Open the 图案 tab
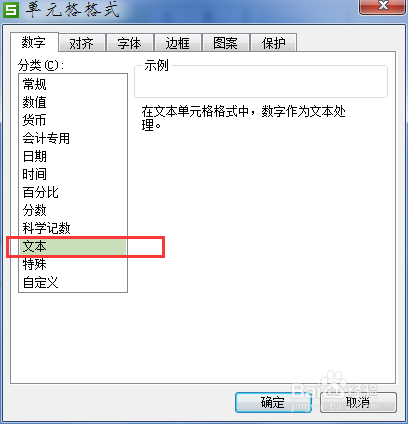 coord(226,43)
